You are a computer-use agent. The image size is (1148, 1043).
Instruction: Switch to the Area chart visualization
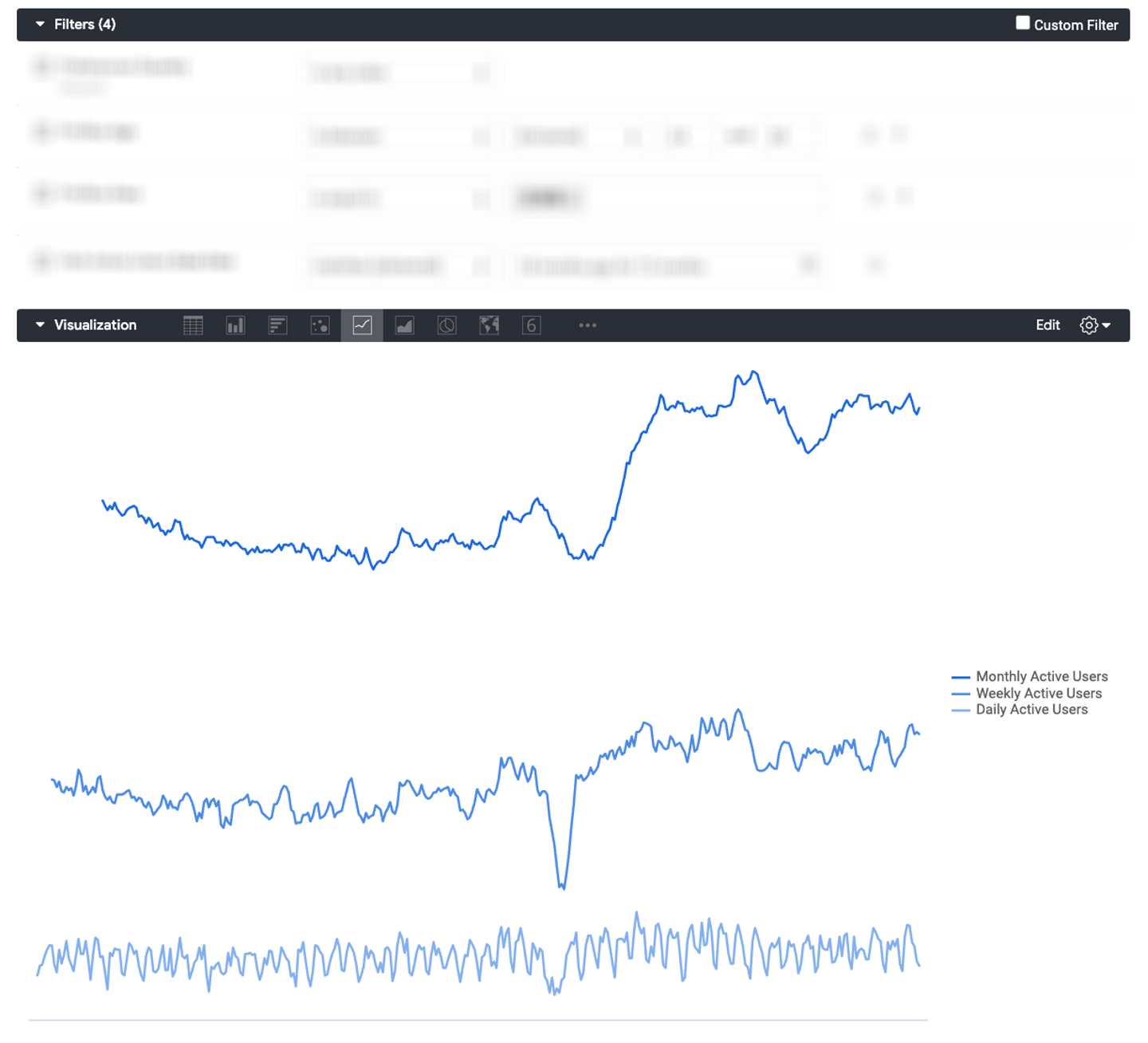(404, 325)
